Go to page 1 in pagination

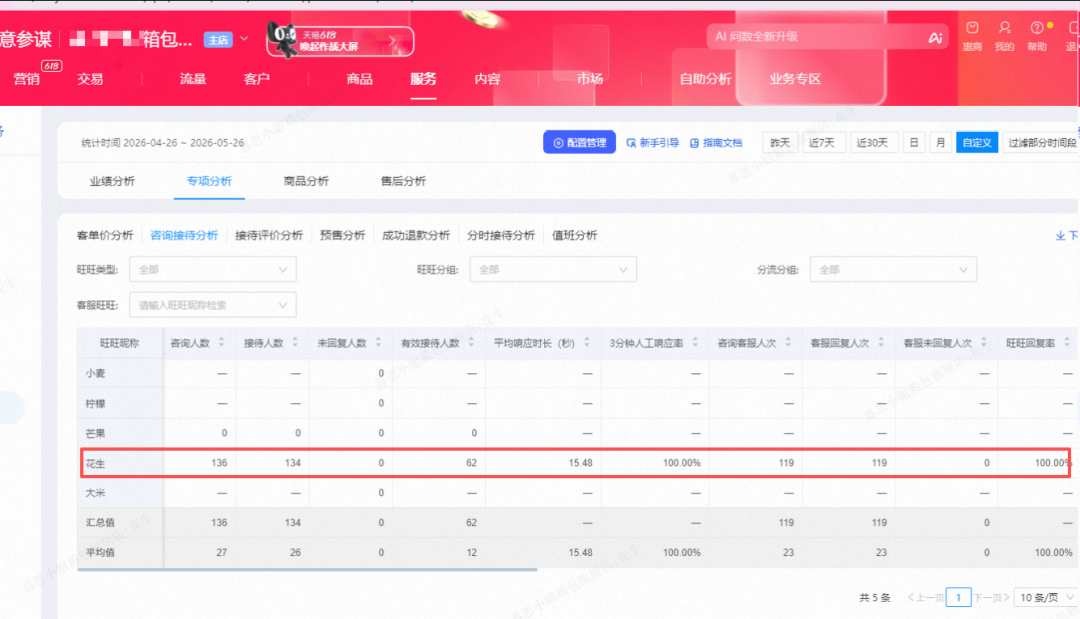click(958, 598)
